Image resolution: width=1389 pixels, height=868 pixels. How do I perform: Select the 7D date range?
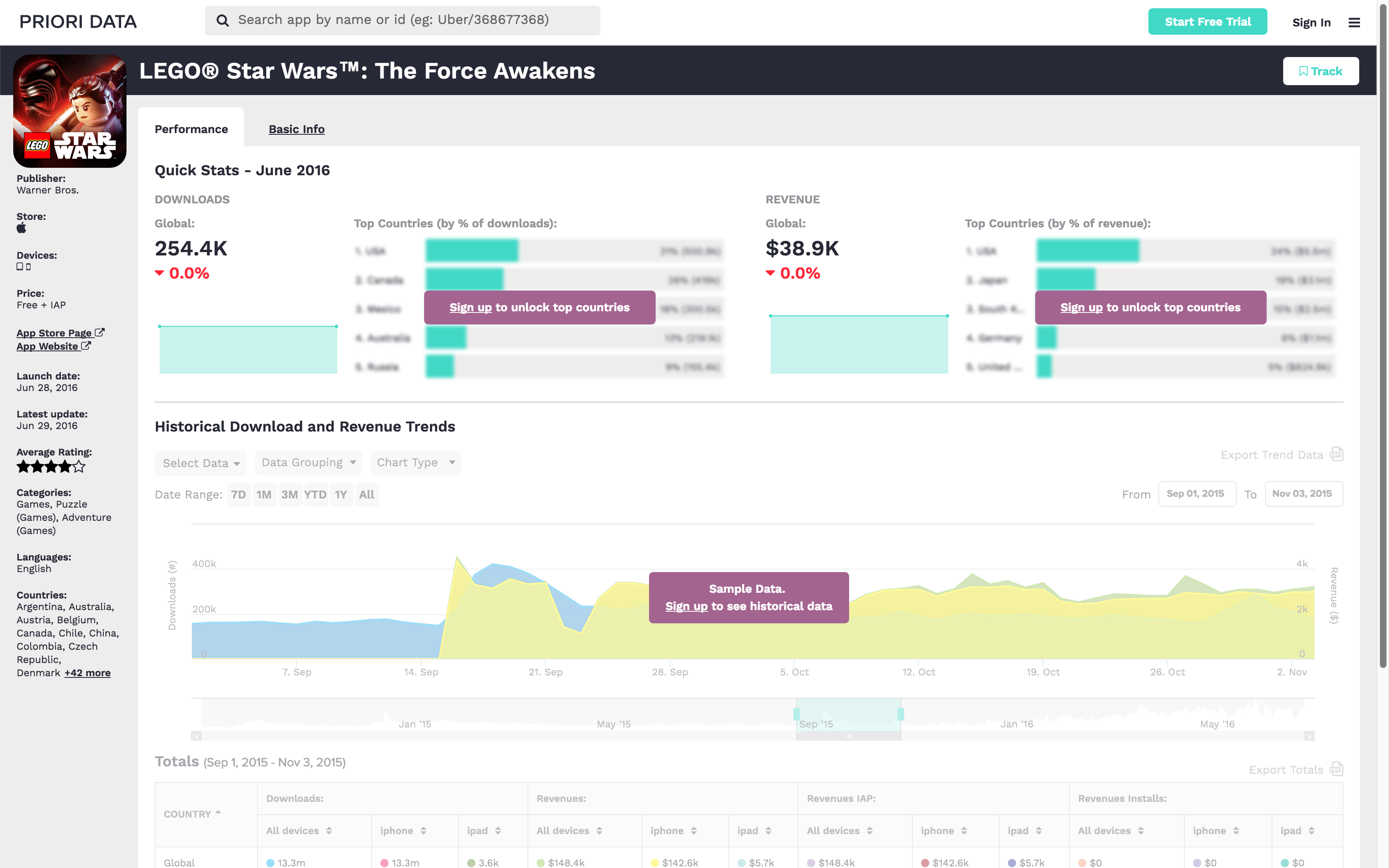(238, 494)
